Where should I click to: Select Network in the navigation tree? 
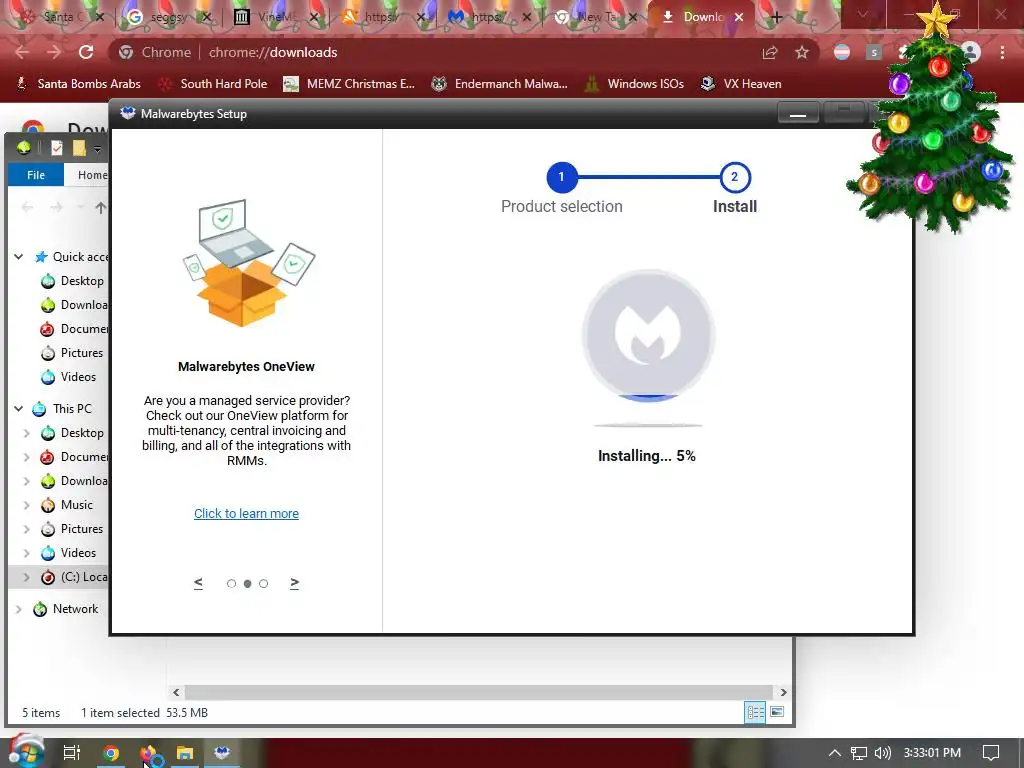coord(65,609)
